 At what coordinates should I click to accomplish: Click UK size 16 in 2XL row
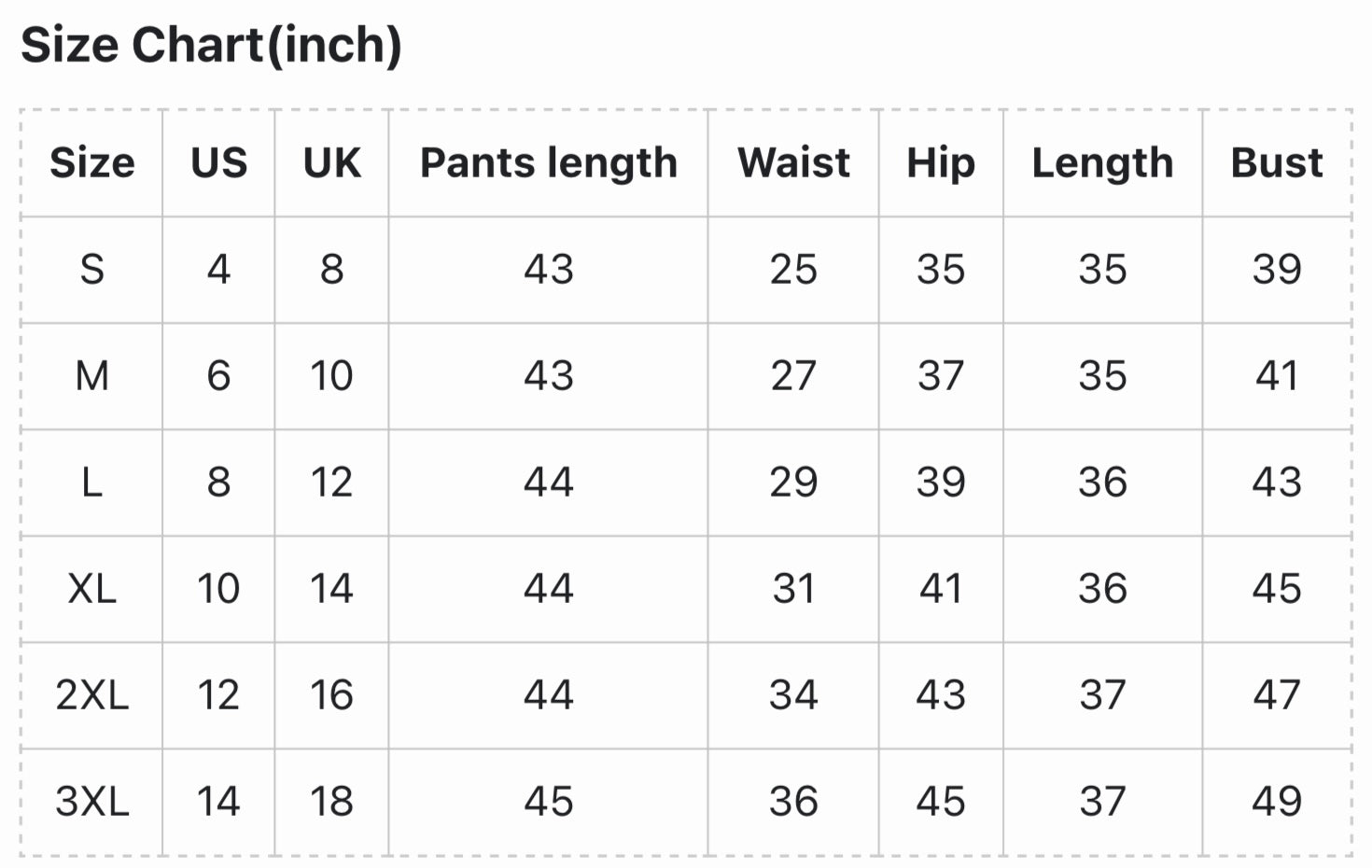331,695
